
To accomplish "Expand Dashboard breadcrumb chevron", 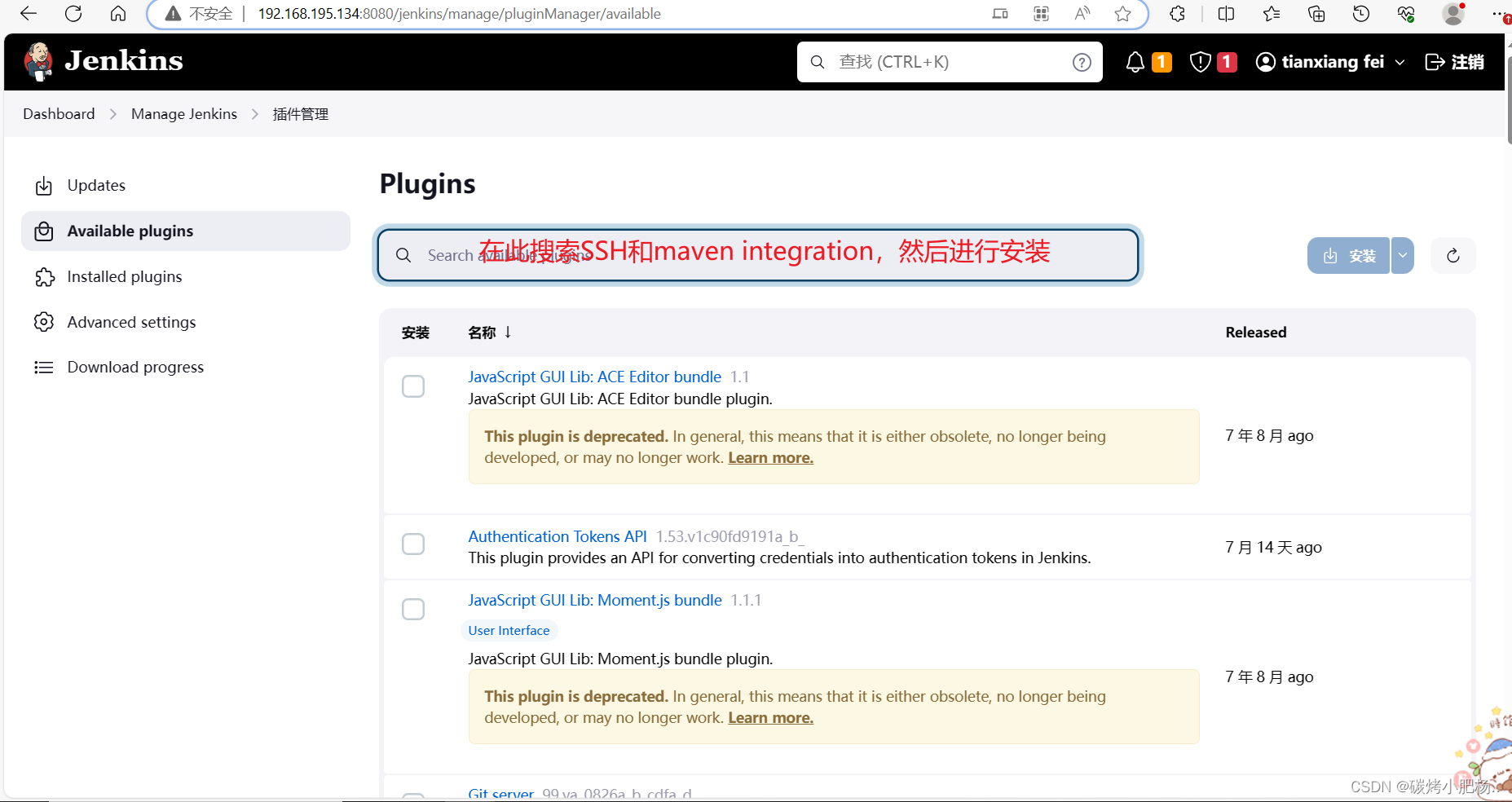I will [x=113, y=114].
